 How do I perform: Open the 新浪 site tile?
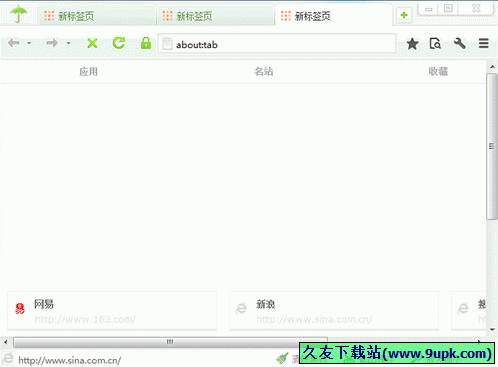click(x=334, y=311)
